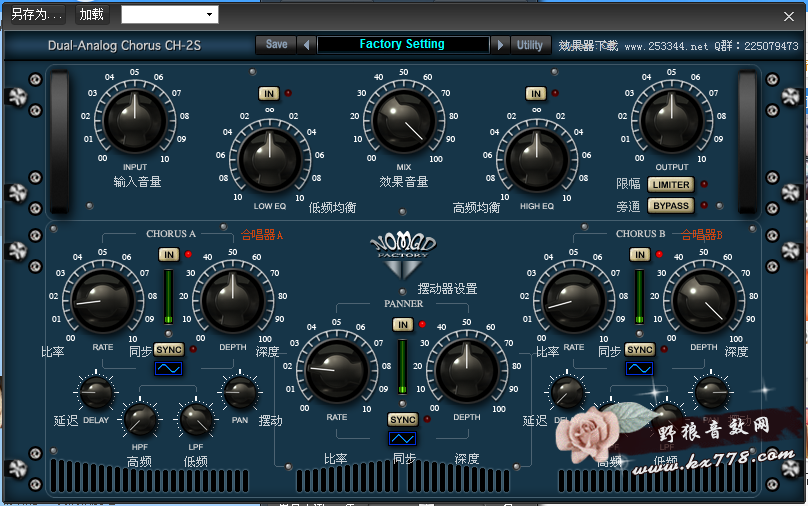This screenshot has width=808, height=506.
Task: Click Dual-Analog Chorus CH-2S title
Action: point(124,45)
